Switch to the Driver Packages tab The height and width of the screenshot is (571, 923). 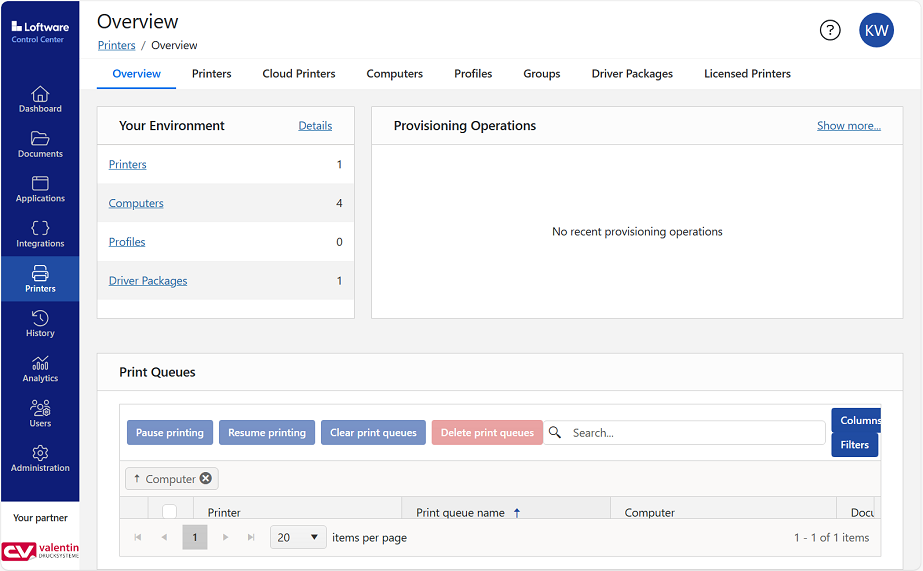tap(632, 74)
